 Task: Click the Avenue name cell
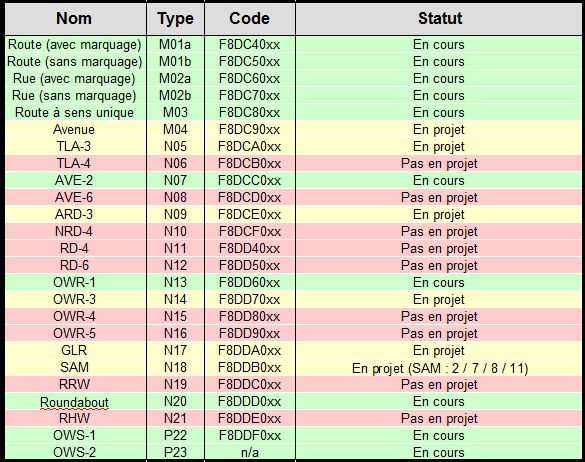[x=75, y=129]
